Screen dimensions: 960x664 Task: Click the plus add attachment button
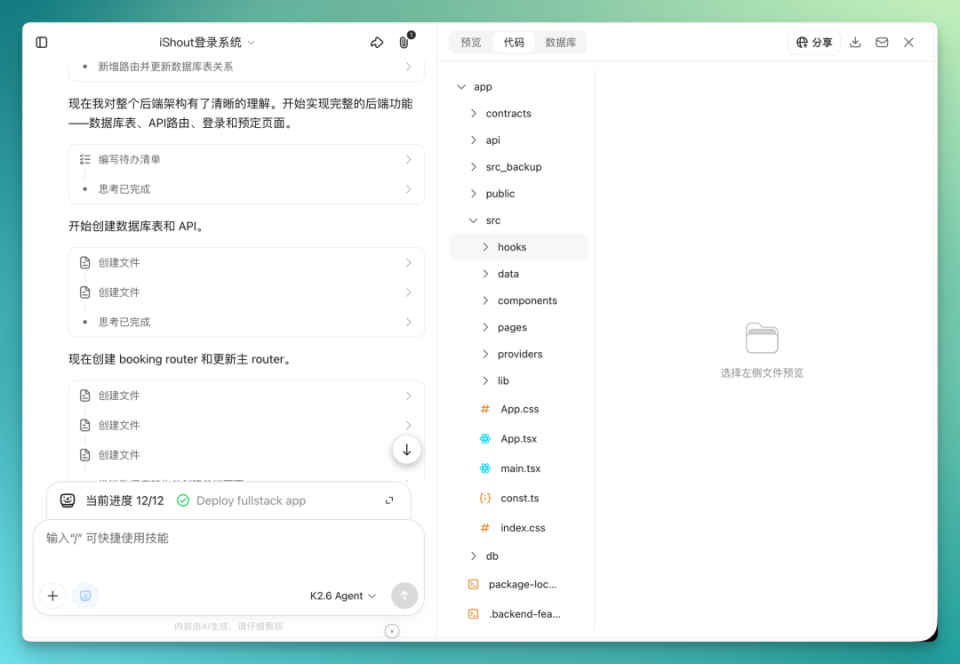[53, 595]
